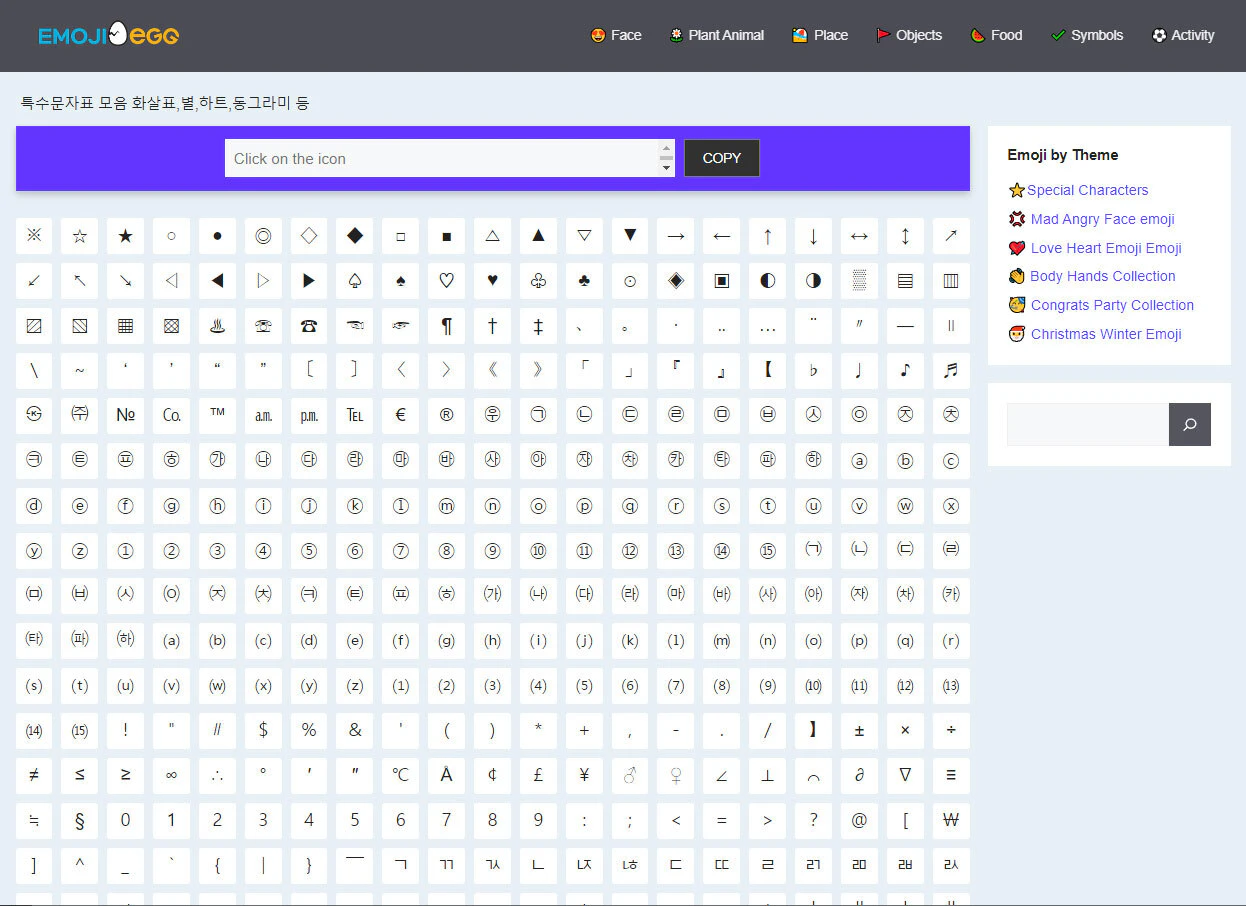Pick the section sign § symbol
The image size is (1246, 906).
point(80,820)
